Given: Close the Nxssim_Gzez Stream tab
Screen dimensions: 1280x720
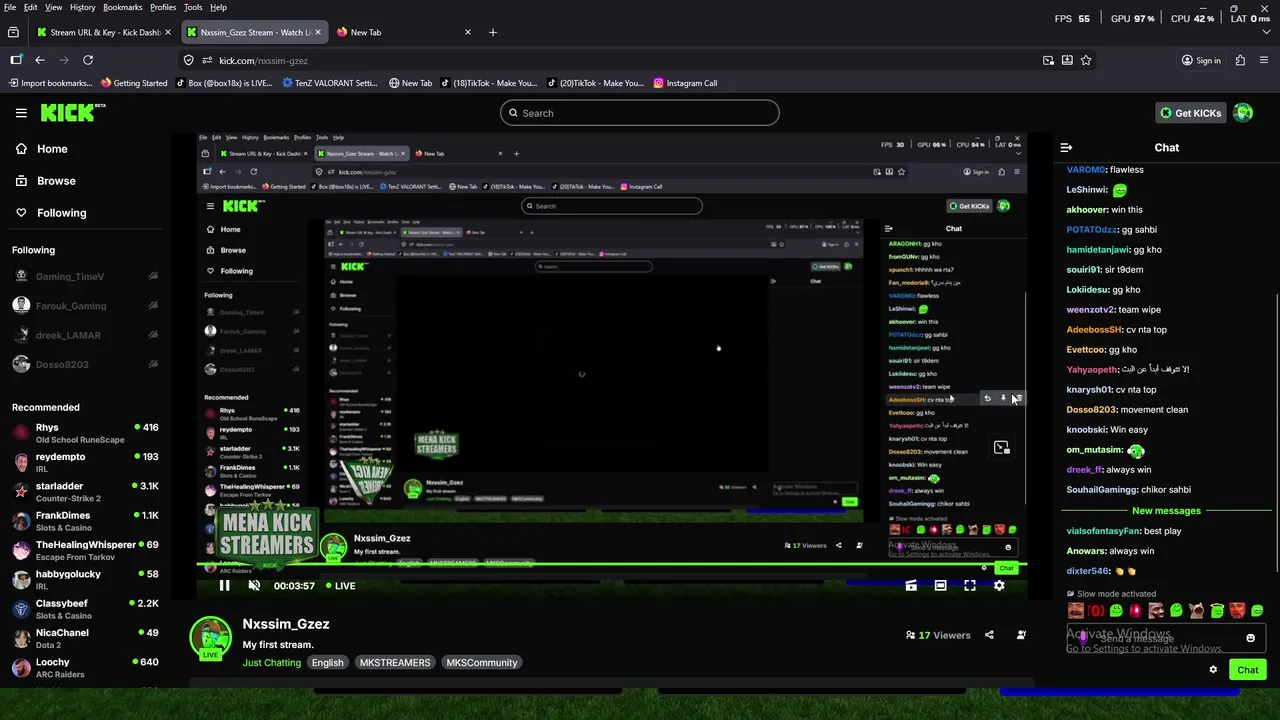Looking at the screenshot, I should pyautogui.click(x=318, y=32).
